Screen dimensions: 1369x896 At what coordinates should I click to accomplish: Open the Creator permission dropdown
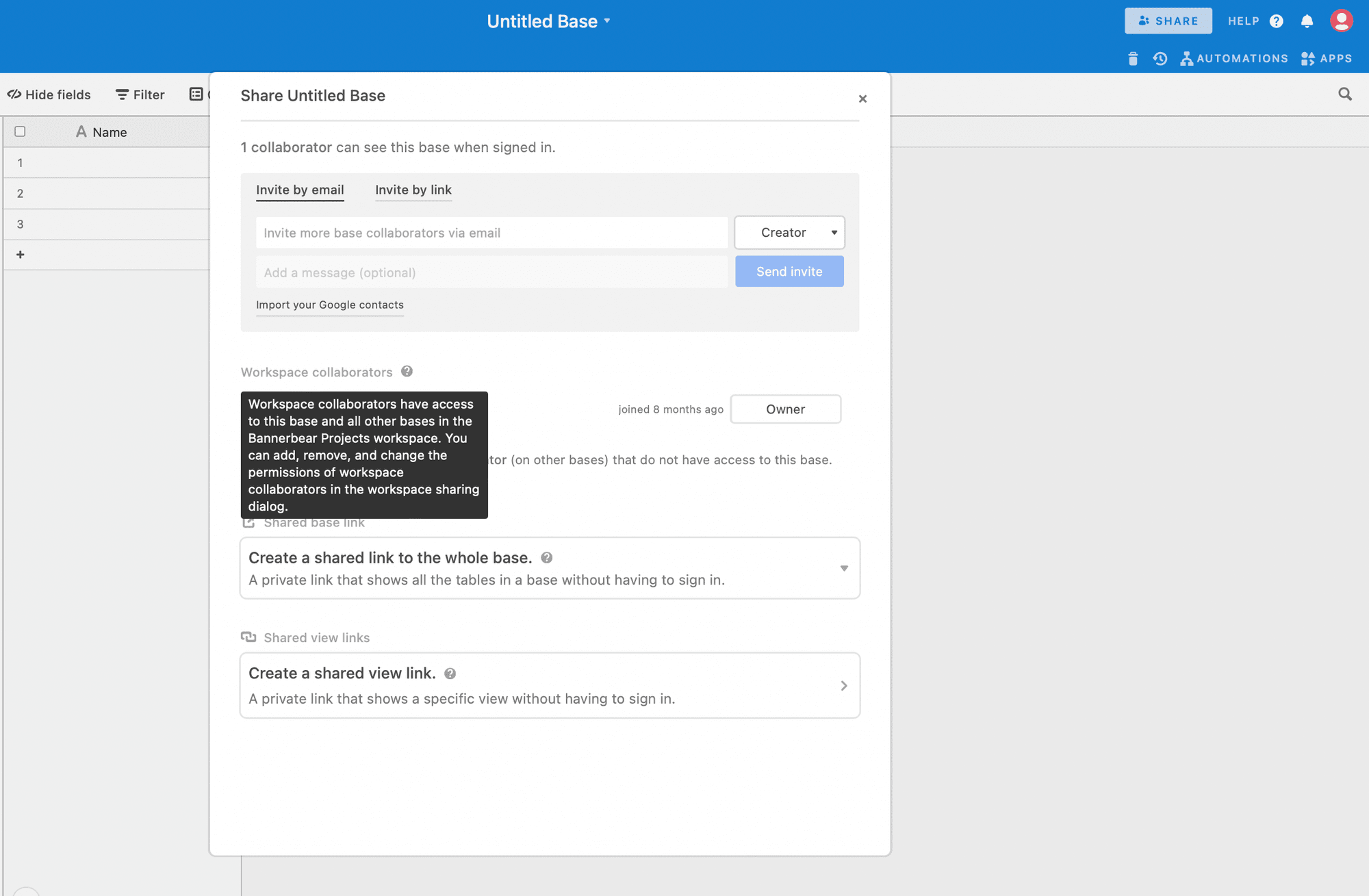(x=789, y=233)
